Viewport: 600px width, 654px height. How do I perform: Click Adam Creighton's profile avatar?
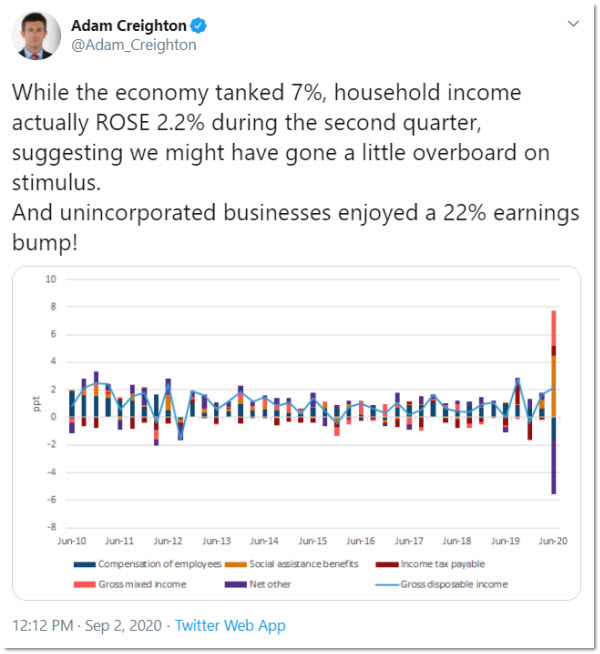click(x=36, y=36)
